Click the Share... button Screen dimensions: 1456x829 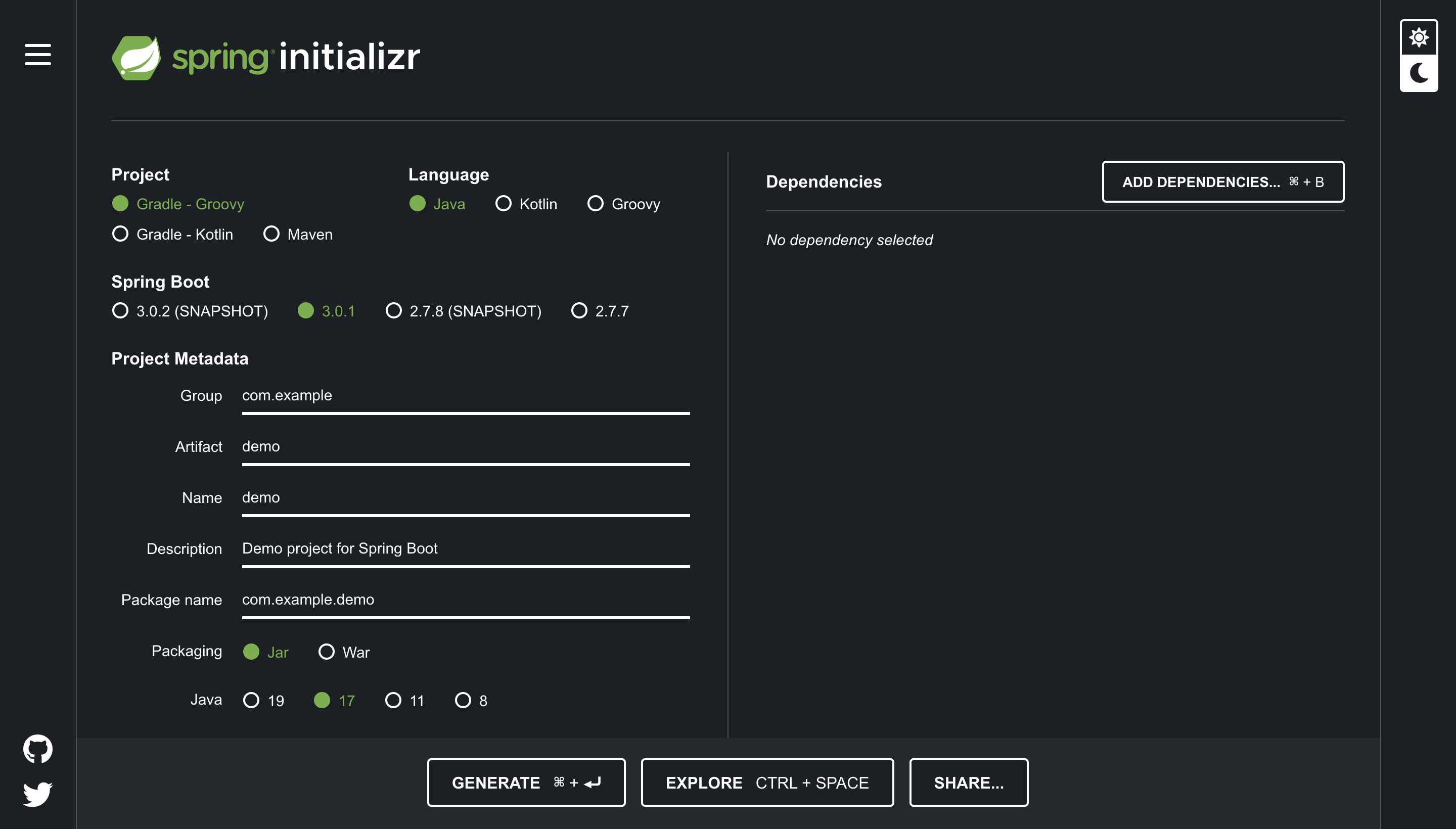(x=968, y=782)
